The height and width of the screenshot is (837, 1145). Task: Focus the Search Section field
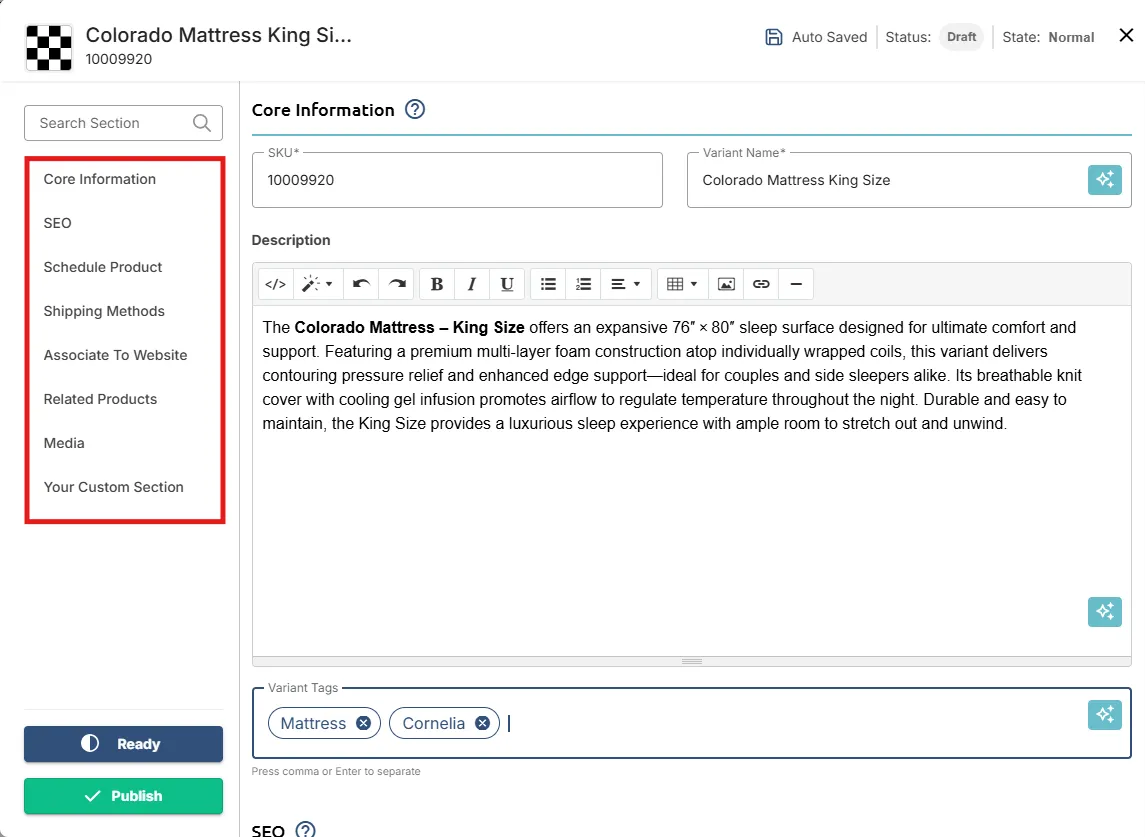pyautogui.click(x=123, y=123)
